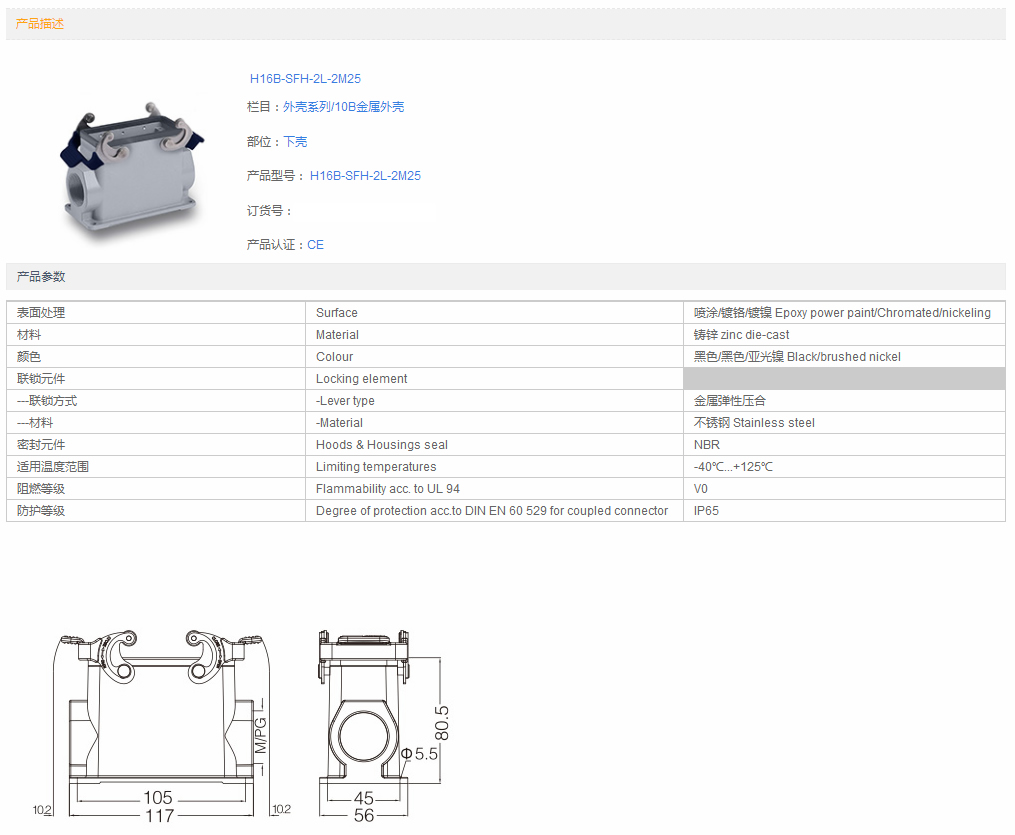Select the 产品描述 section header
This screenshot has width=1015, height=835.
[x=40, y=24]
